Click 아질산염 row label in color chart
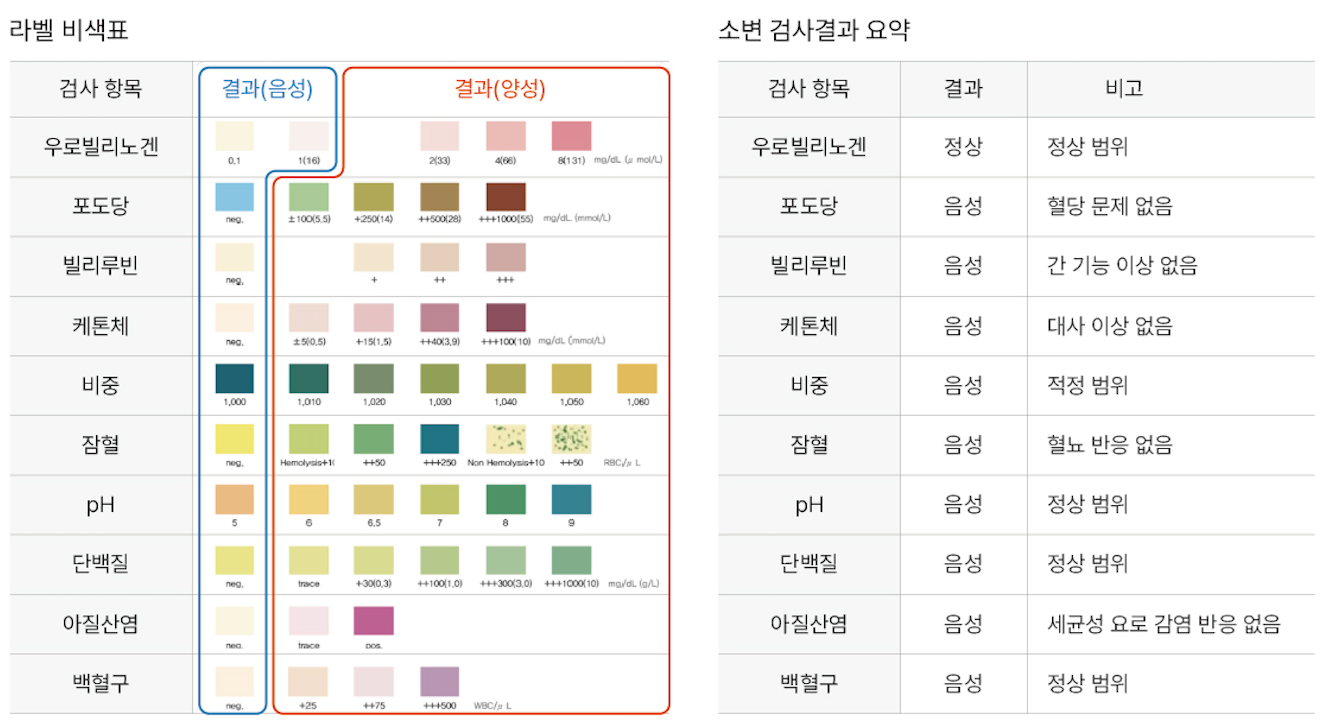The width and height of the screenshot is (1325, 725). (101, 624)
